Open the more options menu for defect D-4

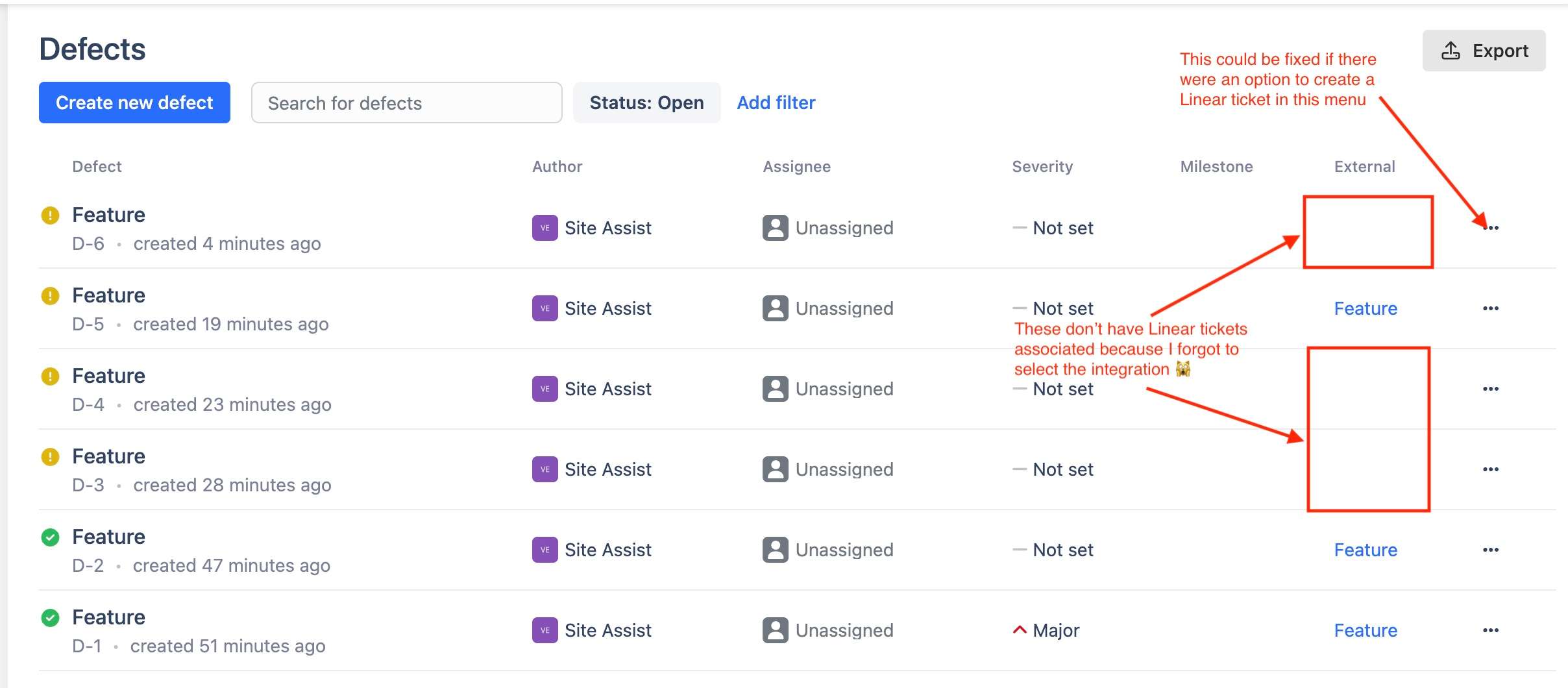tap(1491, 389)
